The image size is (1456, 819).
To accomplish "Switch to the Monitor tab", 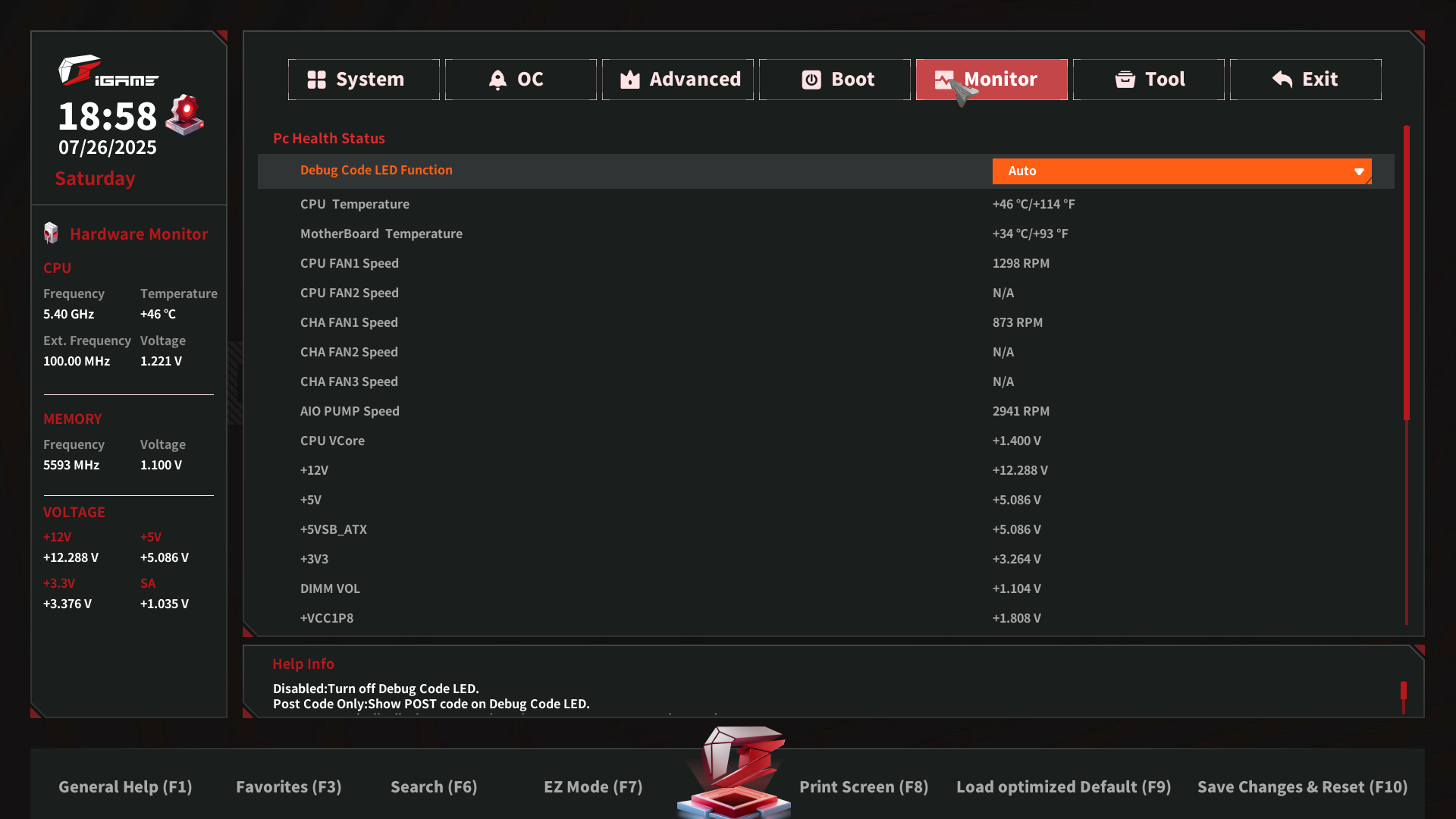I will [999, 80].
